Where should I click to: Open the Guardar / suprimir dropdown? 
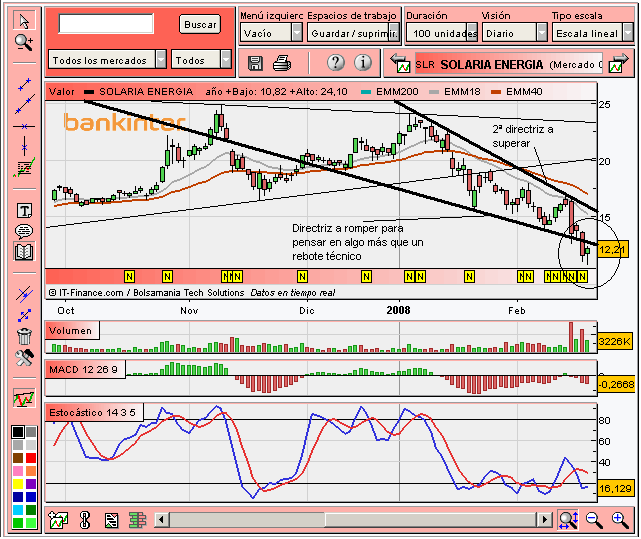(353, 33)
